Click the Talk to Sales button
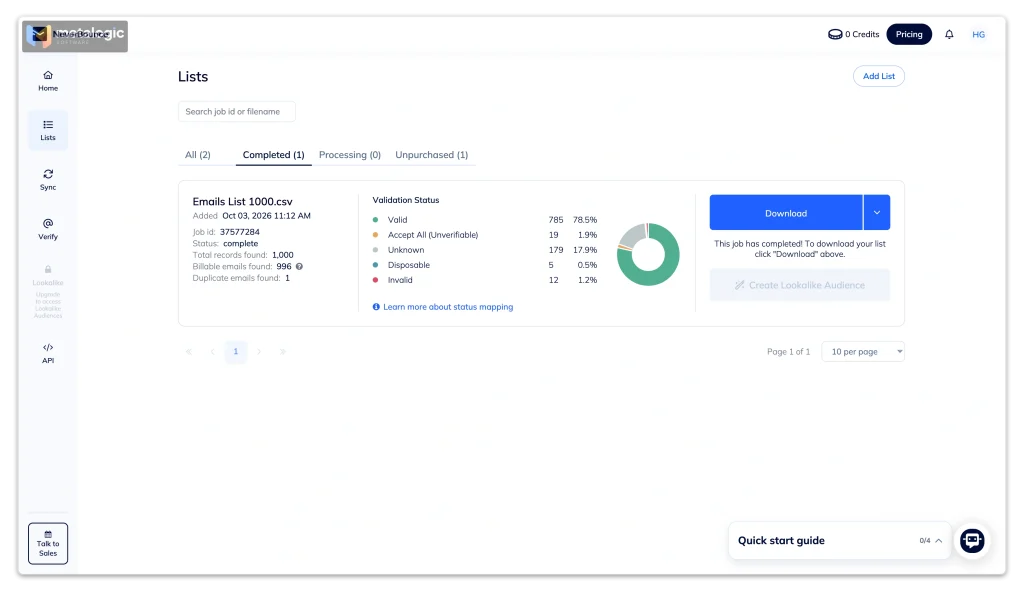1024x594 pixels. point(48,543)
